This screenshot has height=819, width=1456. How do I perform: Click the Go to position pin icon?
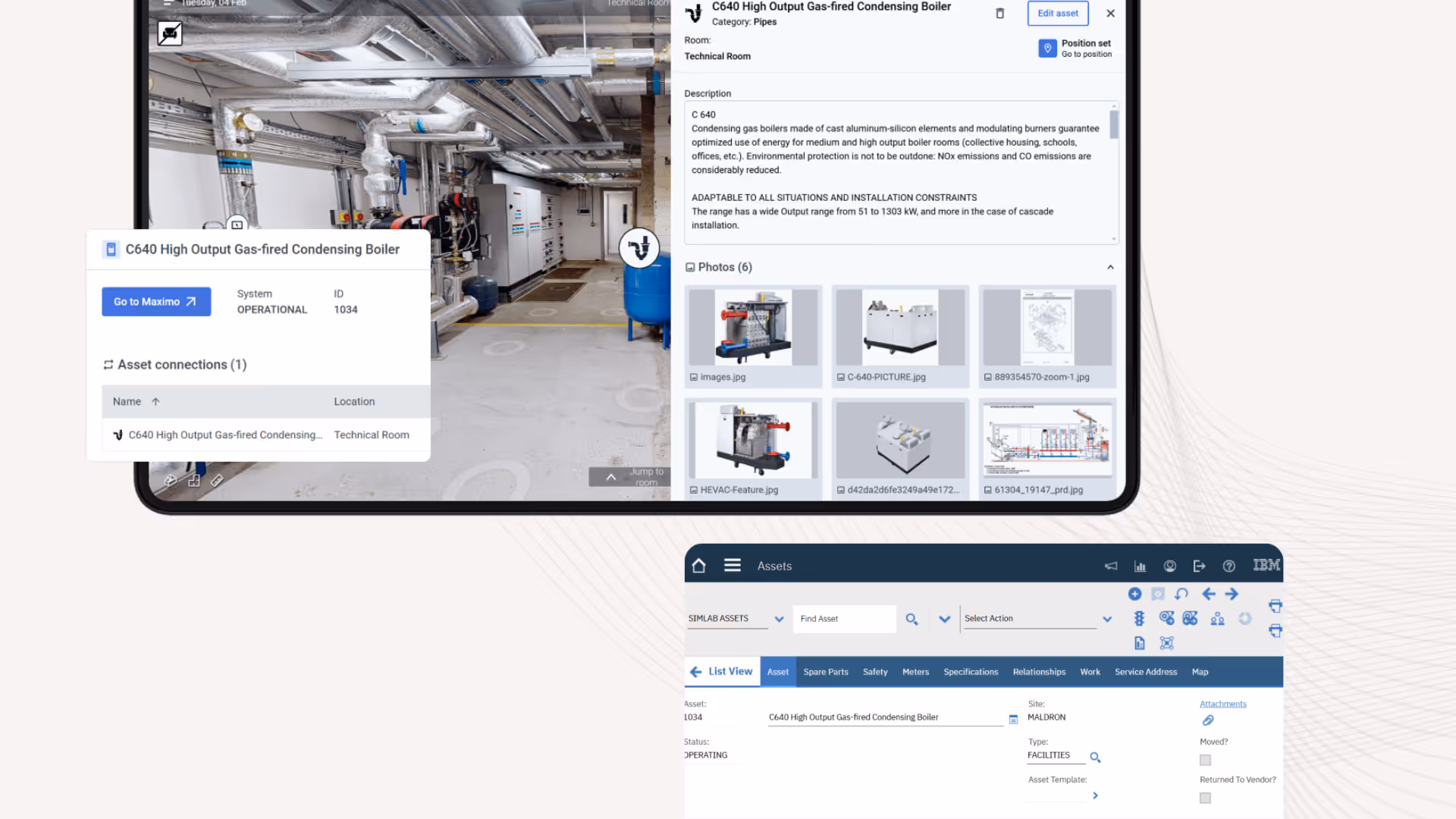pos(1047,49)
